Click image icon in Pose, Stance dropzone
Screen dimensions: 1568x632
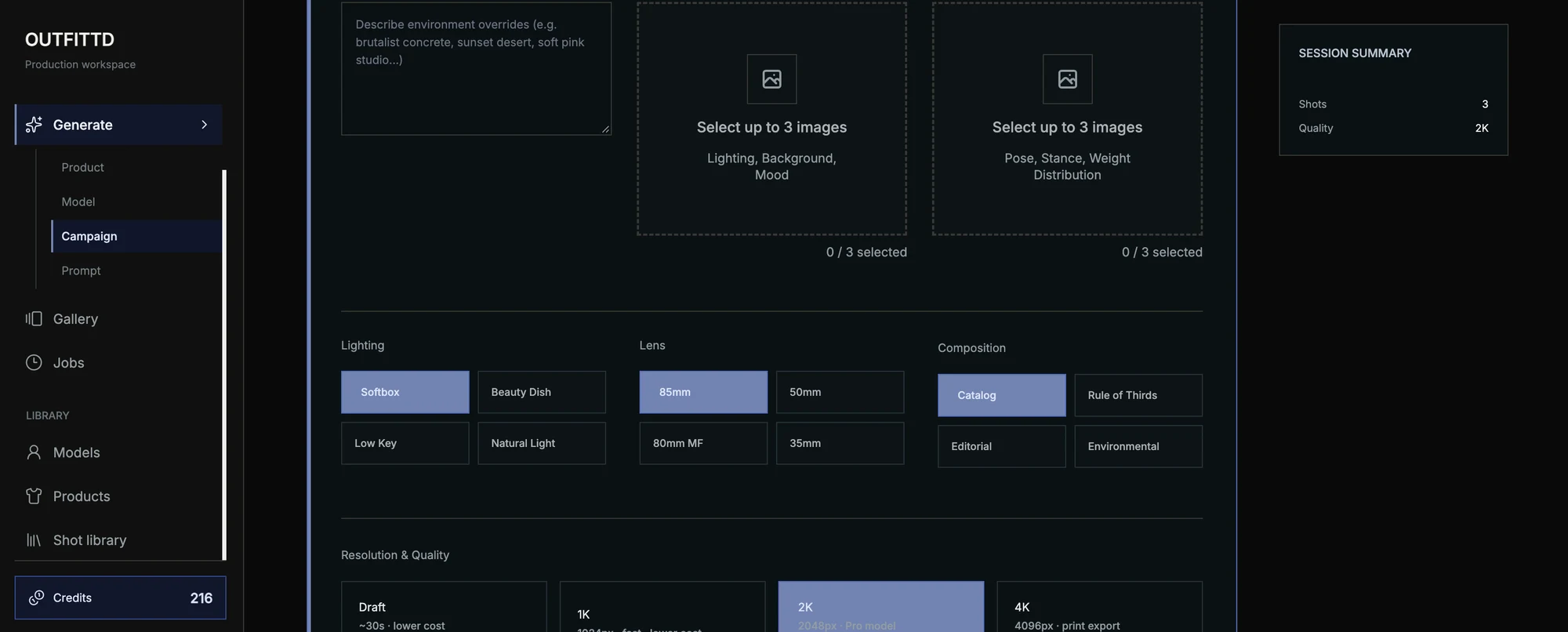click(1067, 79)
